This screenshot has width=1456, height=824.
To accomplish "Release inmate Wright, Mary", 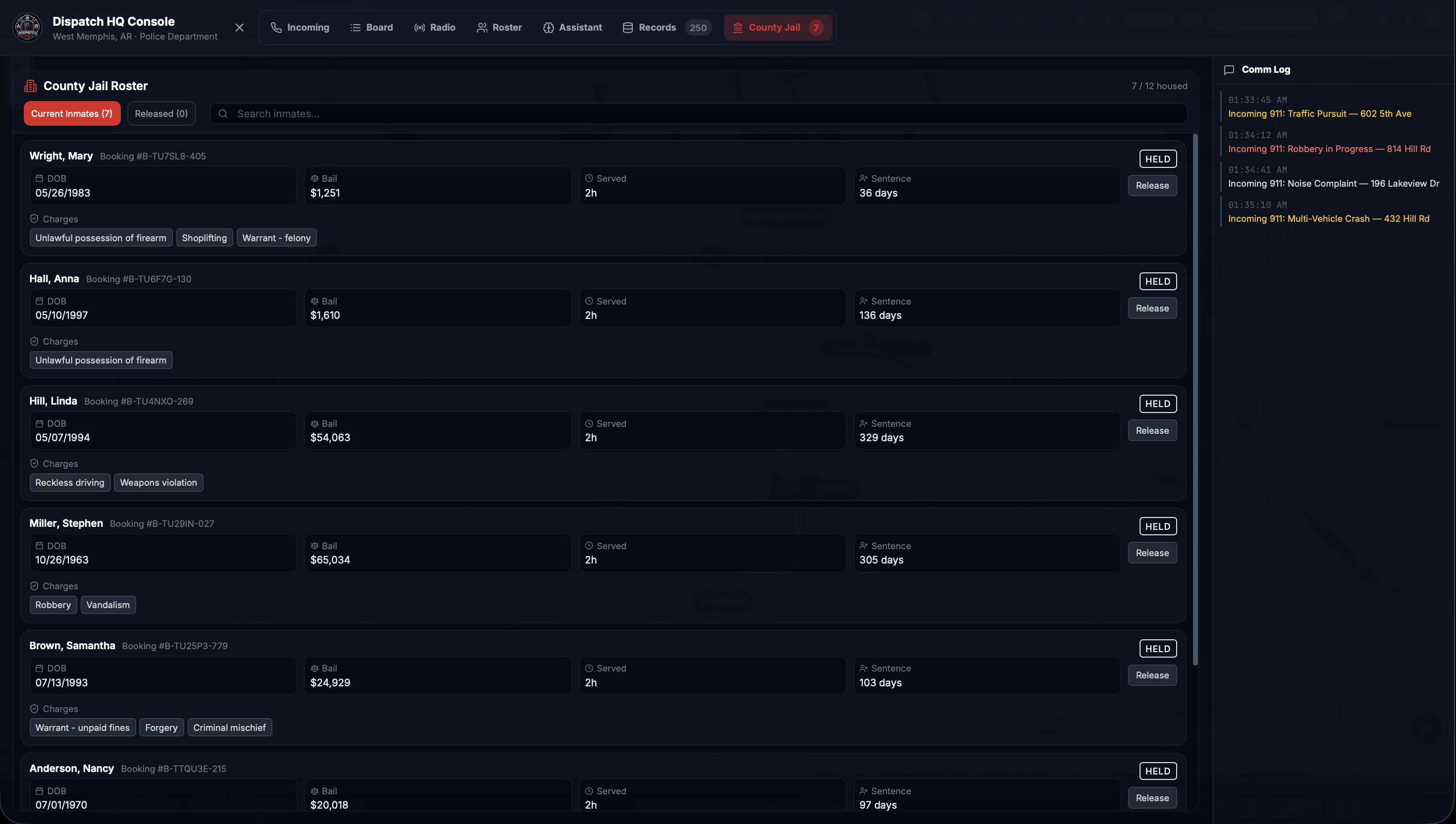I will [1152, 186].
